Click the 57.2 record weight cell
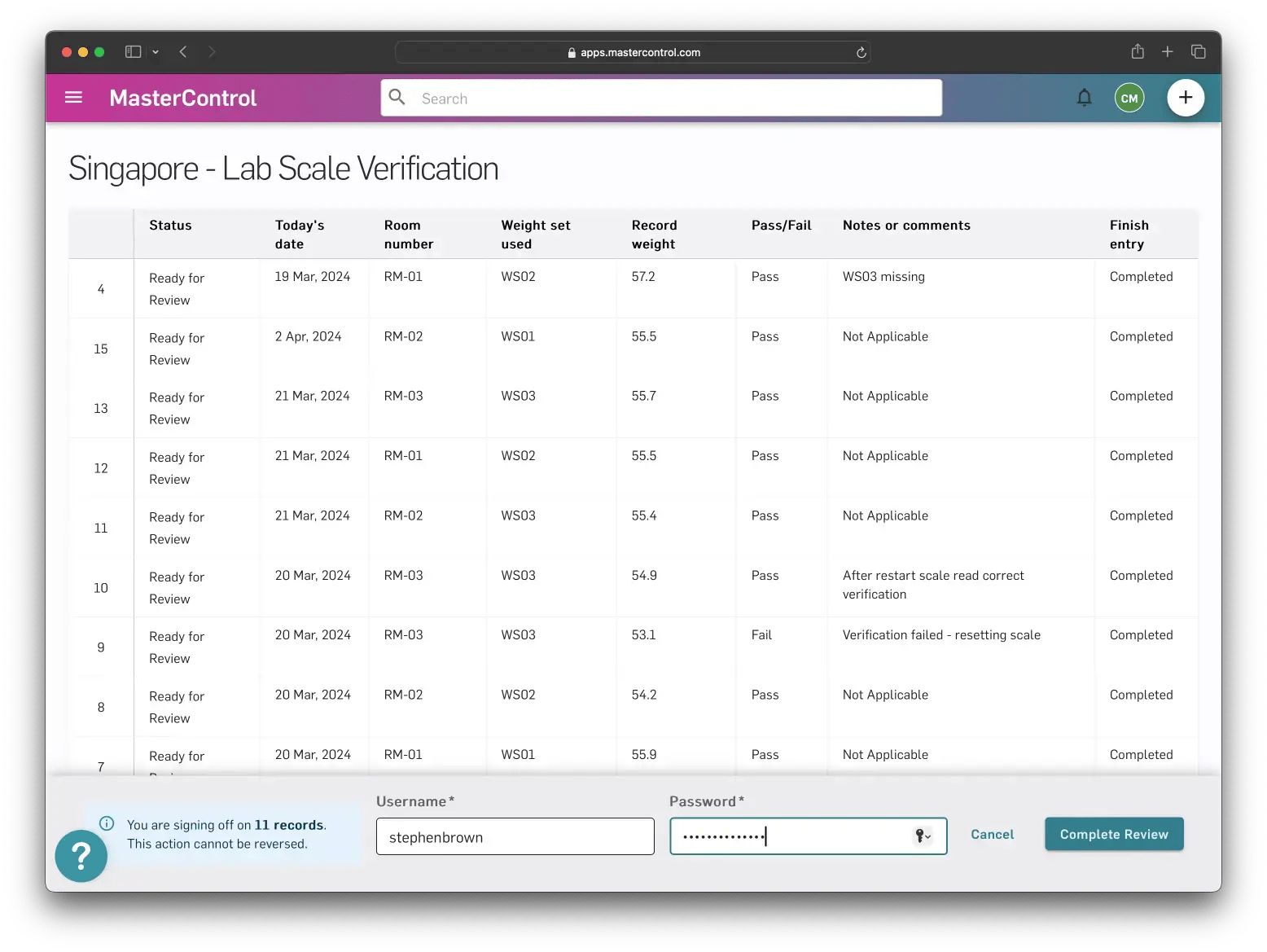1267x952 pixels. (643, 277)
